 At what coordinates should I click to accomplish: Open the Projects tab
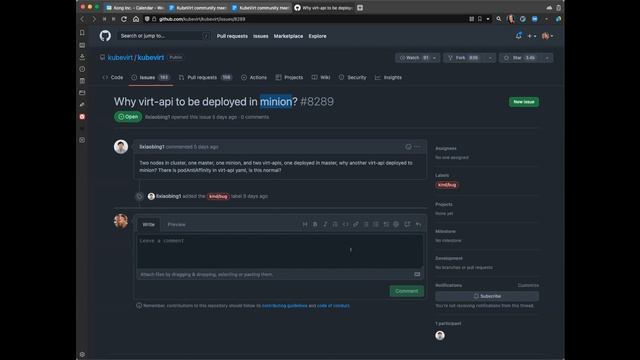(289, 77)
